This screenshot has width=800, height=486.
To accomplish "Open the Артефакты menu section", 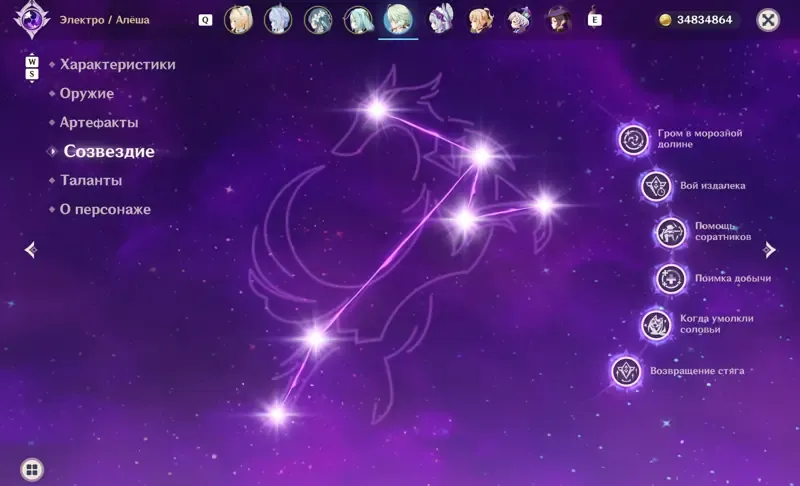I will click(x=99, y=122).
